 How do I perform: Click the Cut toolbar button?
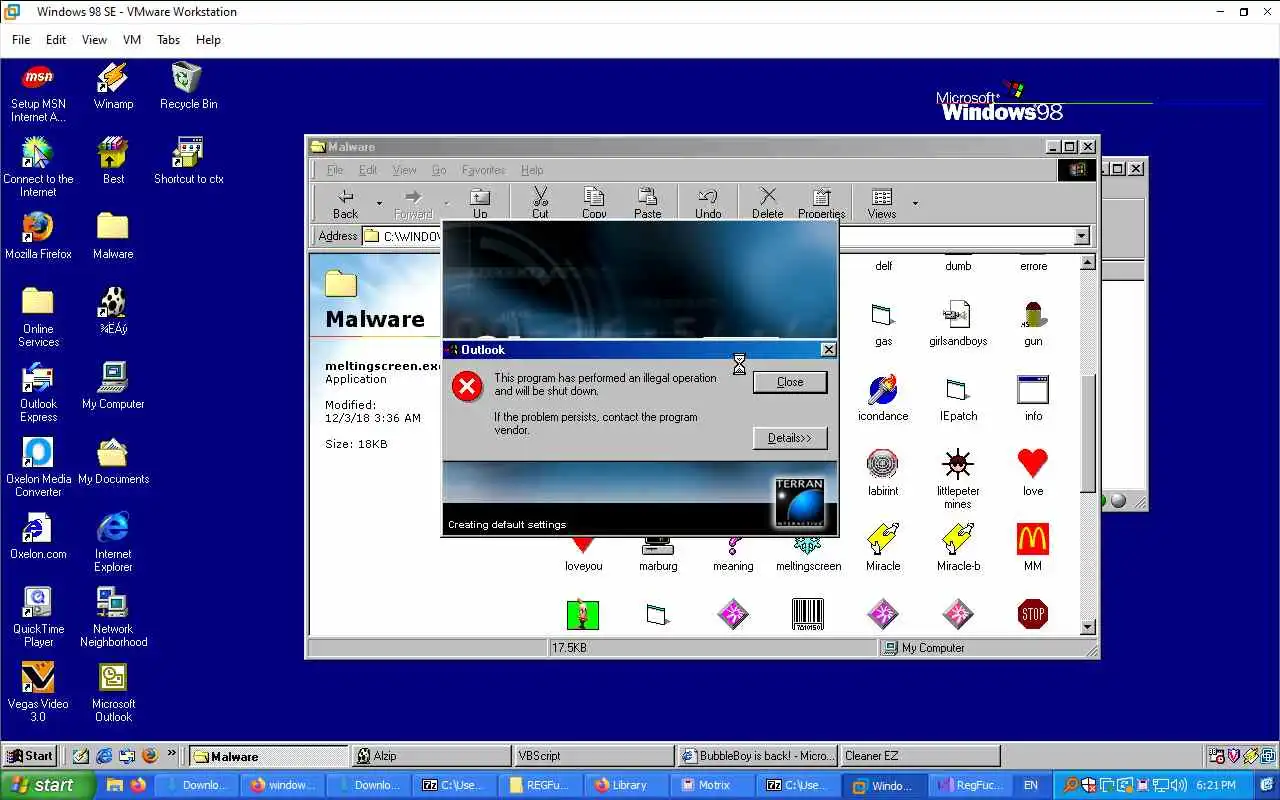540,203
